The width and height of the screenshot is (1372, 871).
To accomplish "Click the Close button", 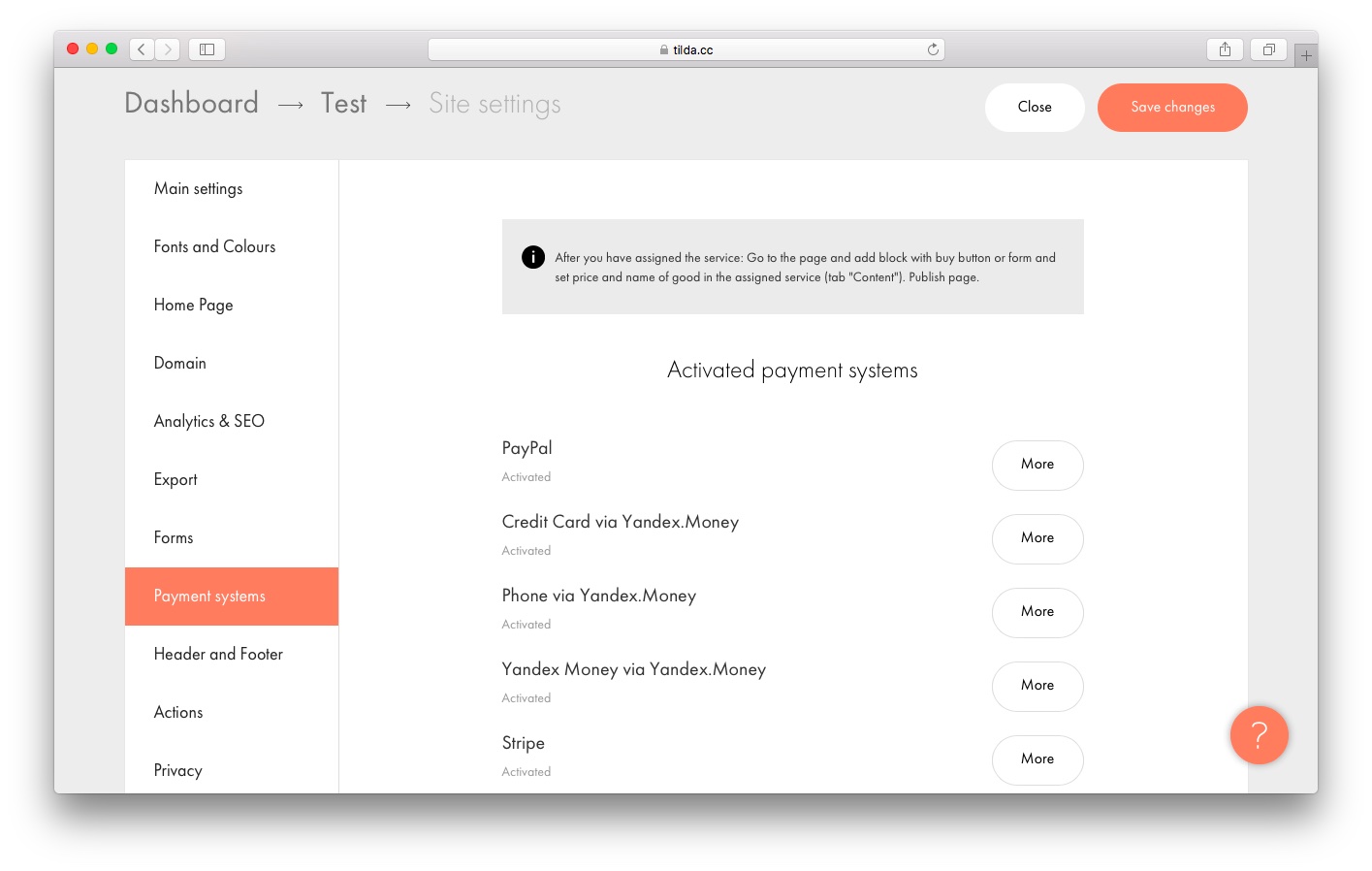I will pyautogui.click(x=1035, y=107).
